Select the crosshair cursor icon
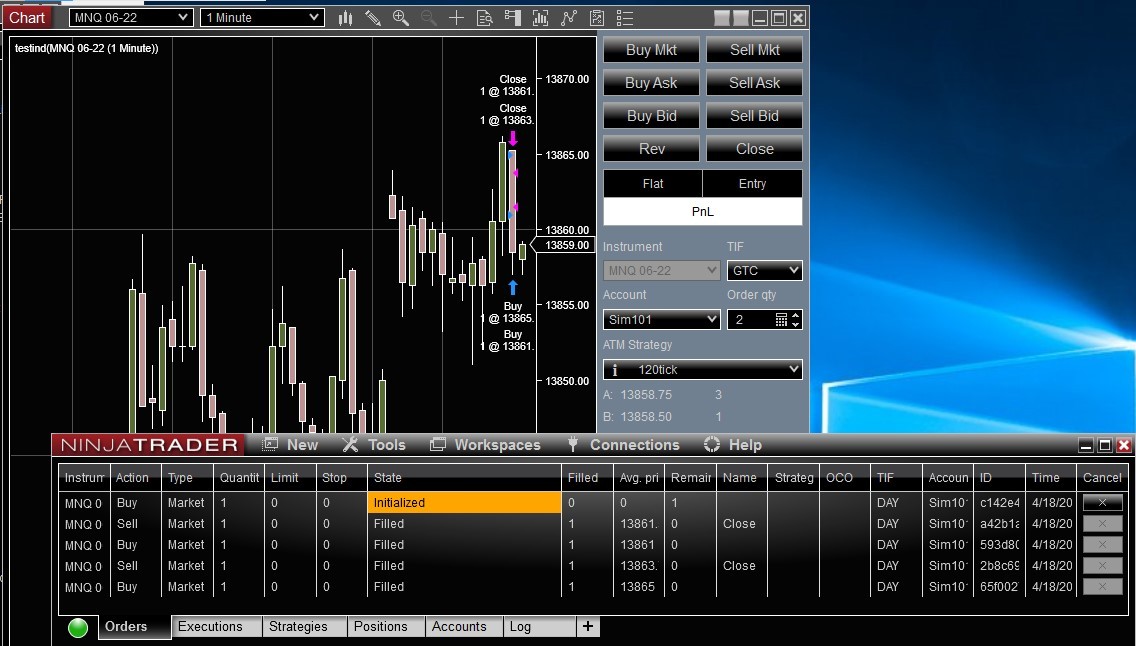 [456, 18]
